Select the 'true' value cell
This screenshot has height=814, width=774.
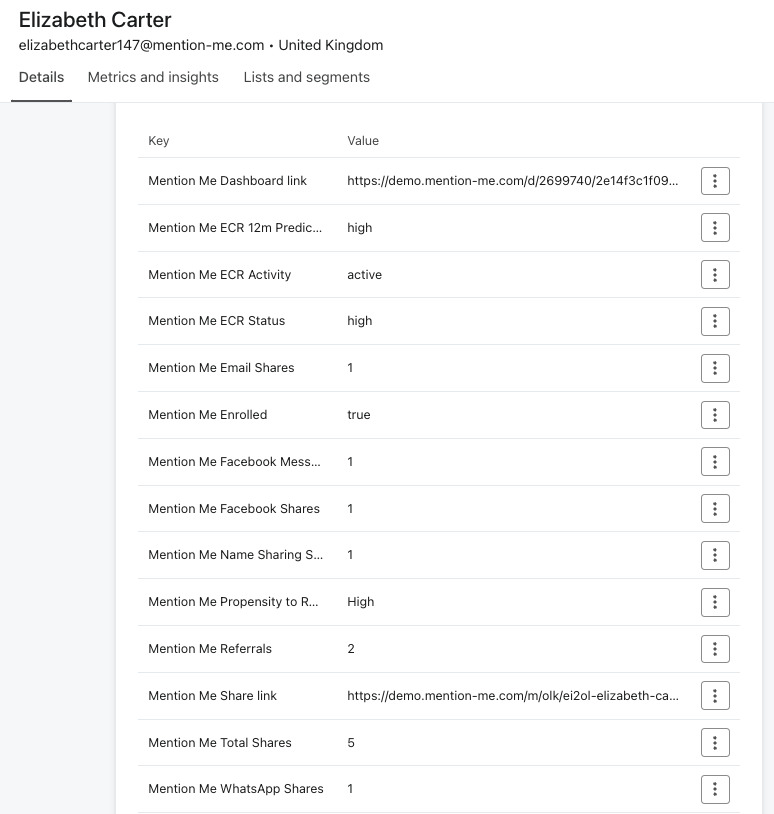(359, 415)
